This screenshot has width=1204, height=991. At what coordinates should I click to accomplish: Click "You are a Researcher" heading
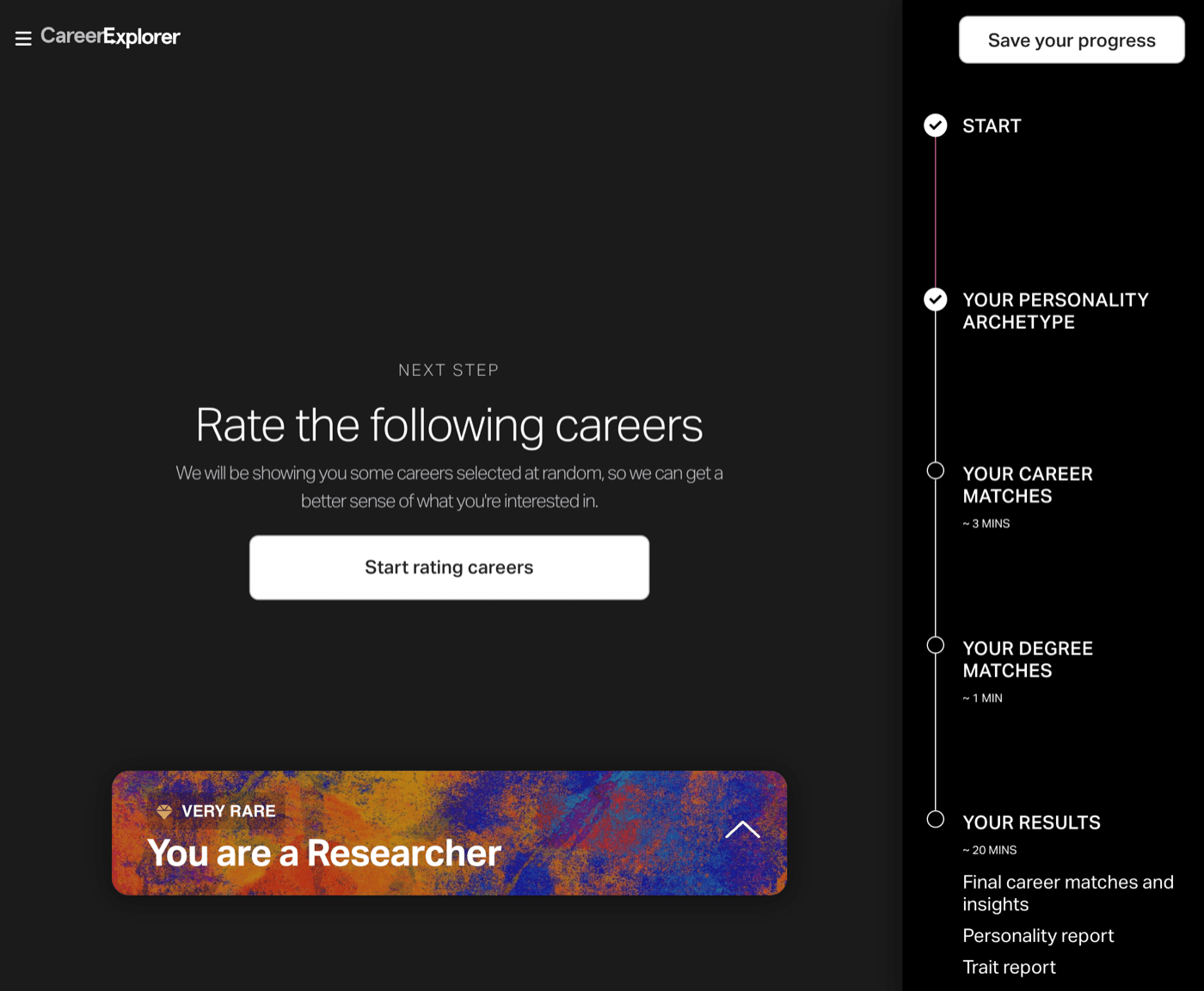point(324,853)
